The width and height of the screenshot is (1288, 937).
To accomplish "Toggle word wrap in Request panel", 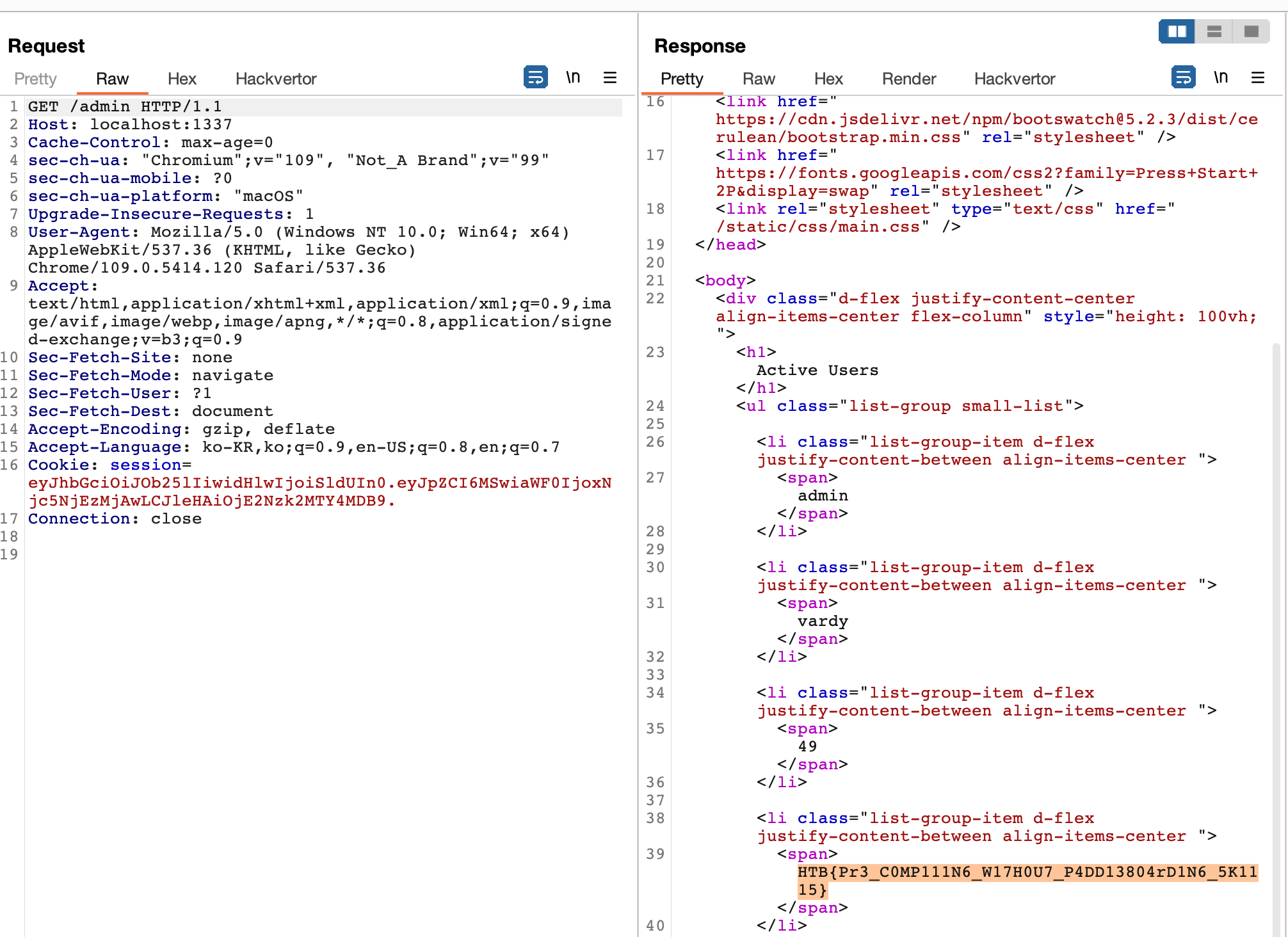I will click(x=535, y=77).
